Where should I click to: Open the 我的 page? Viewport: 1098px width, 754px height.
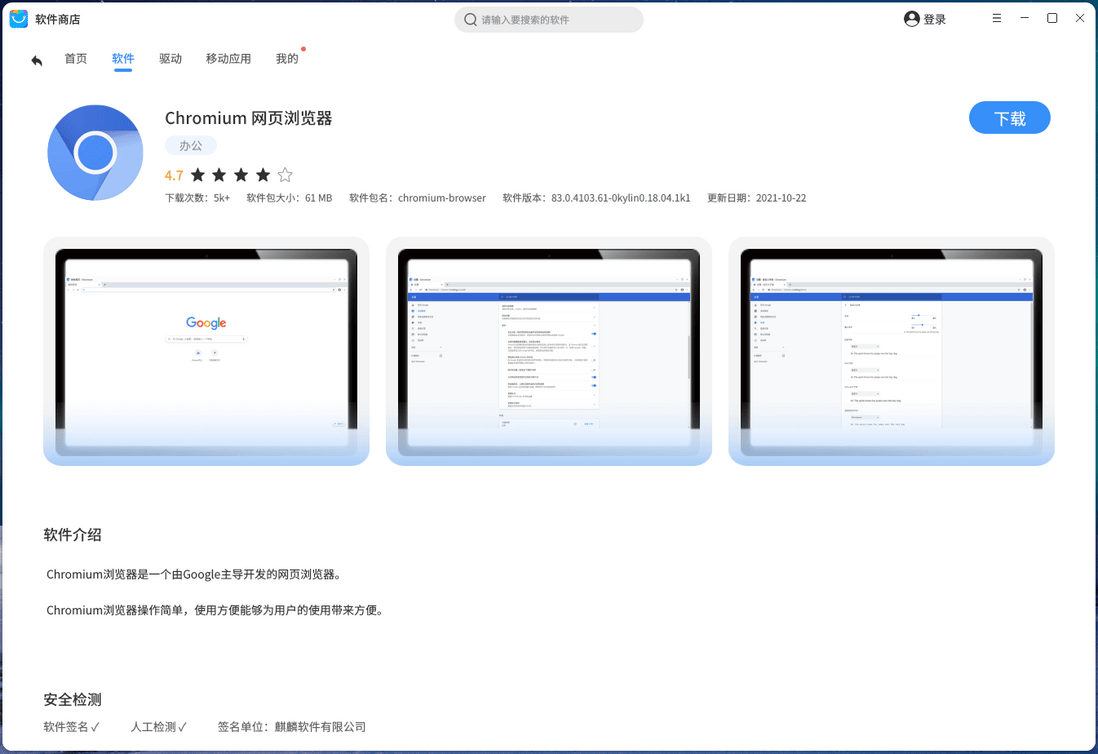click(287, 59)
